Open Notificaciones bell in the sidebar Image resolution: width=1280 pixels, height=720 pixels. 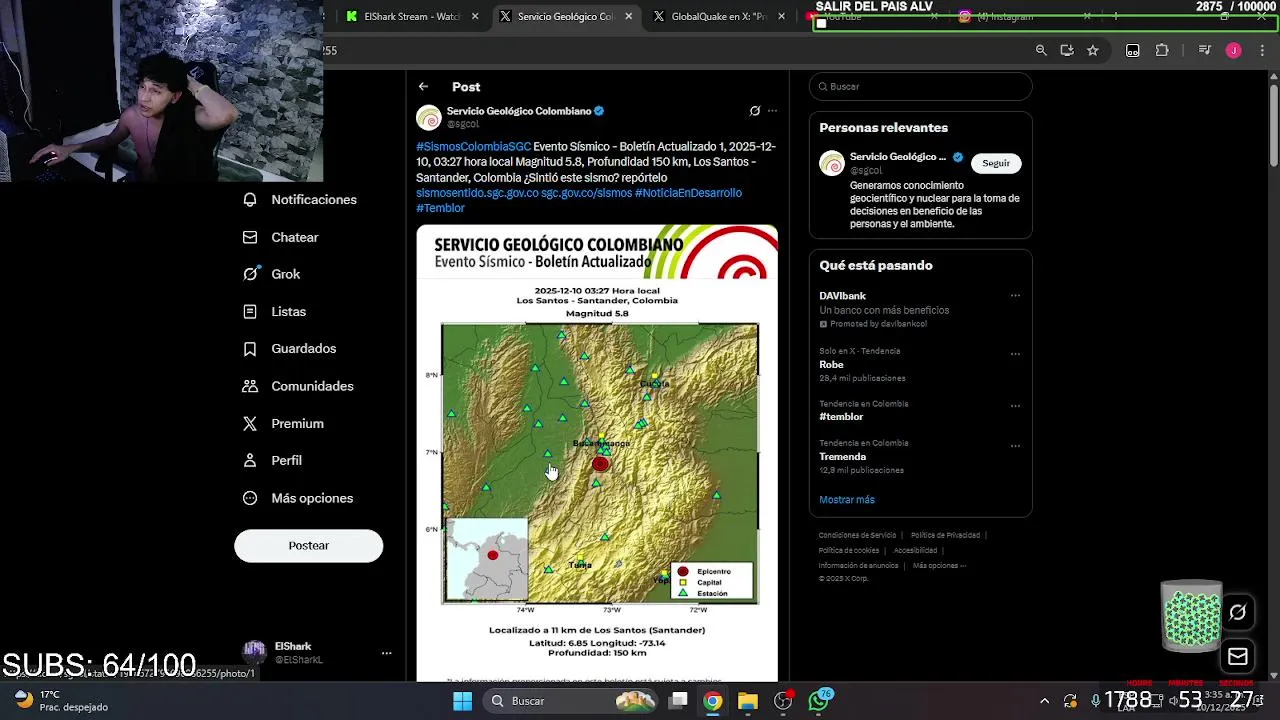(x=250, y=199)
